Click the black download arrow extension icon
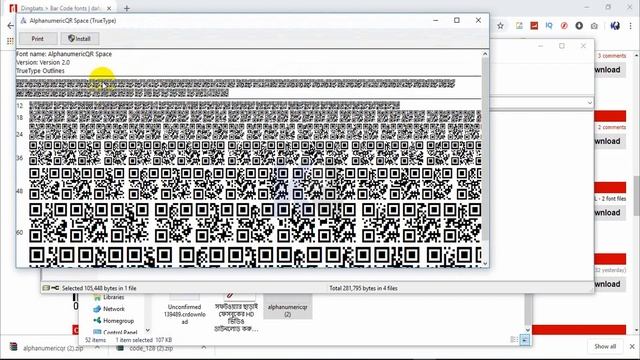The image size is (640, 360). pos(579,26)
